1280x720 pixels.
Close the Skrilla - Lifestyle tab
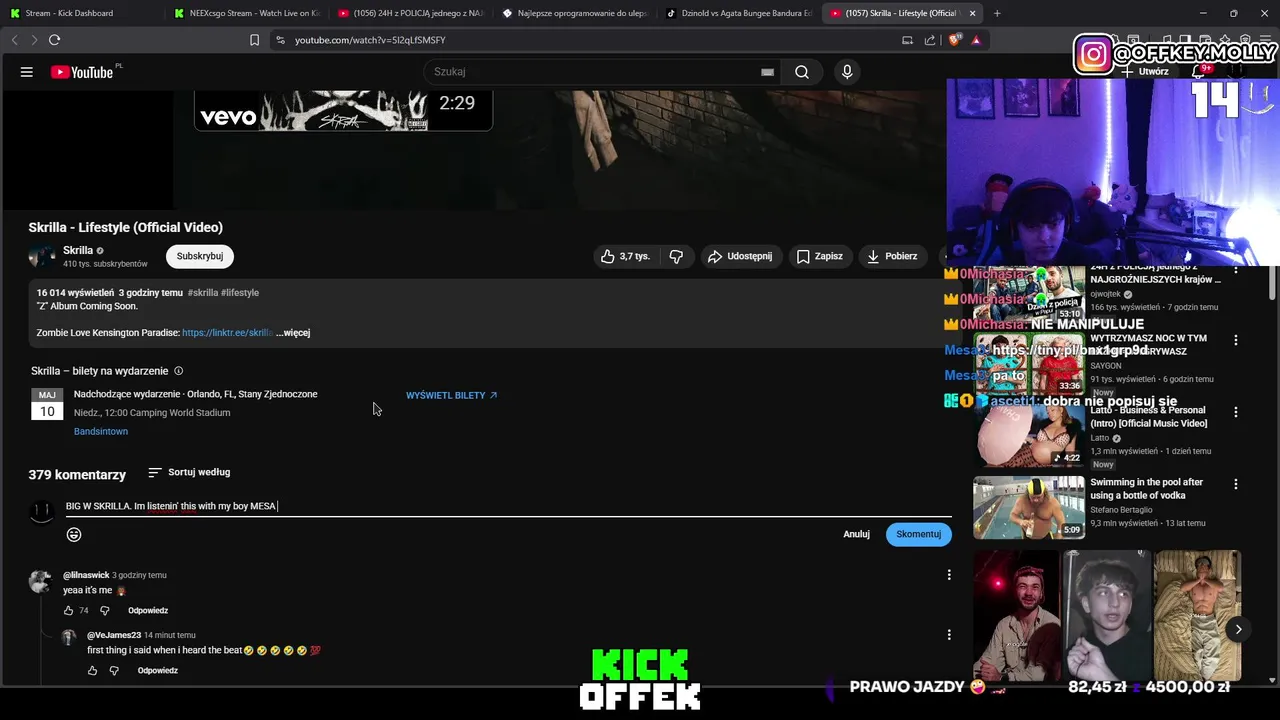tap(972, 13)
